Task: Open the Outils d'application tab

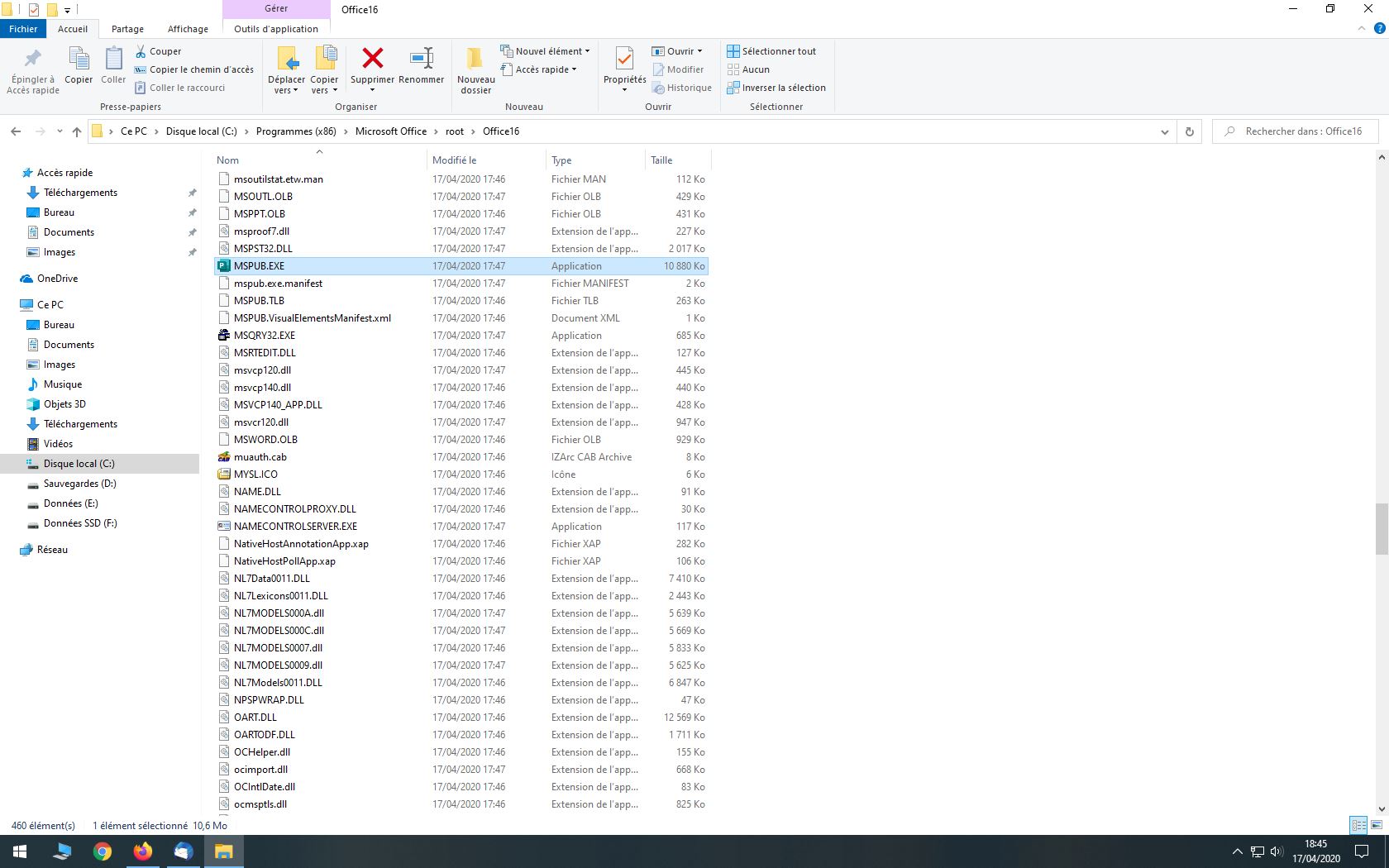Action: point(276,29)
